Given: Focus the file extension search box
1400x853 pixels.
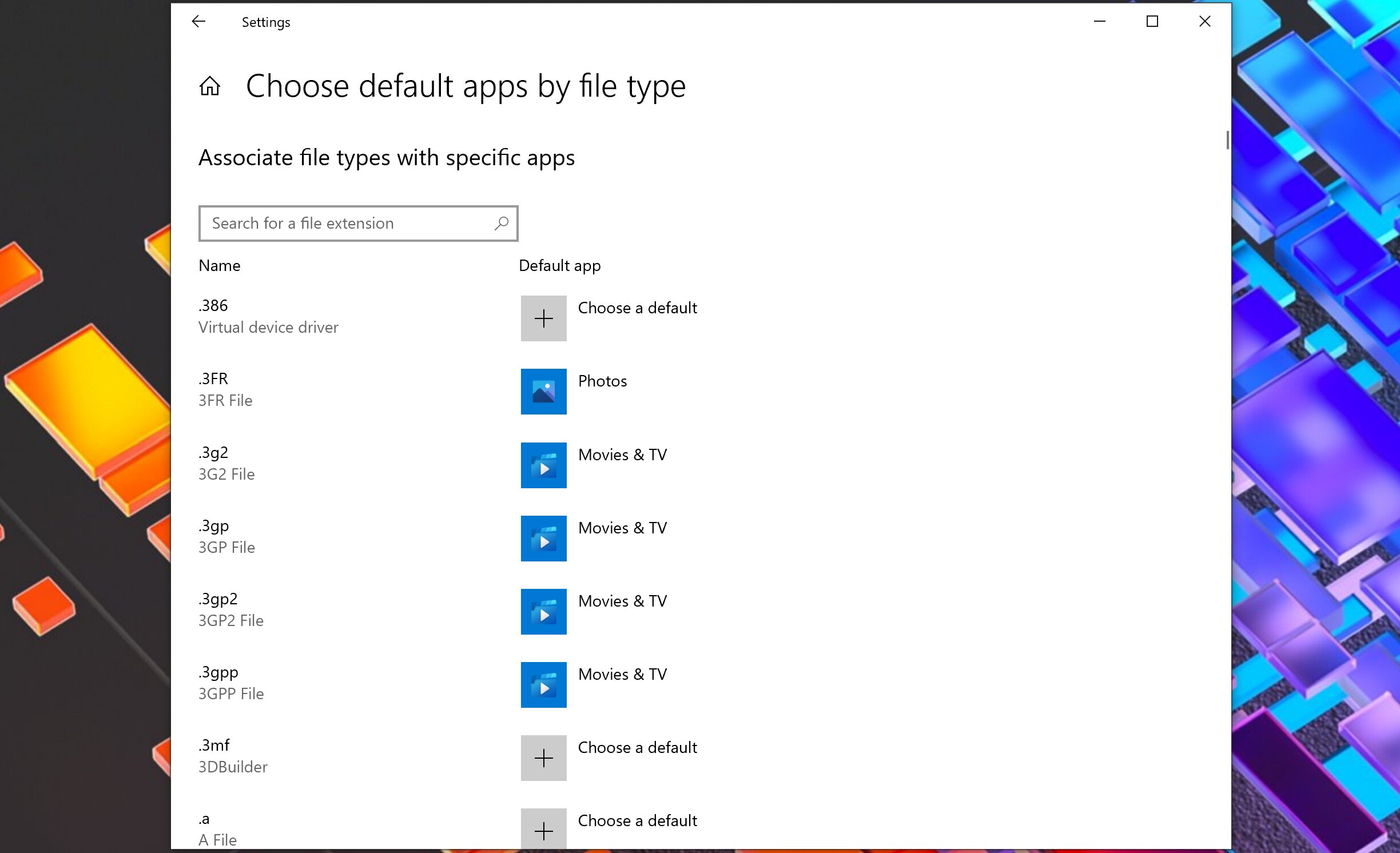Looking at the screenshot, I should (x=358, y=223).
